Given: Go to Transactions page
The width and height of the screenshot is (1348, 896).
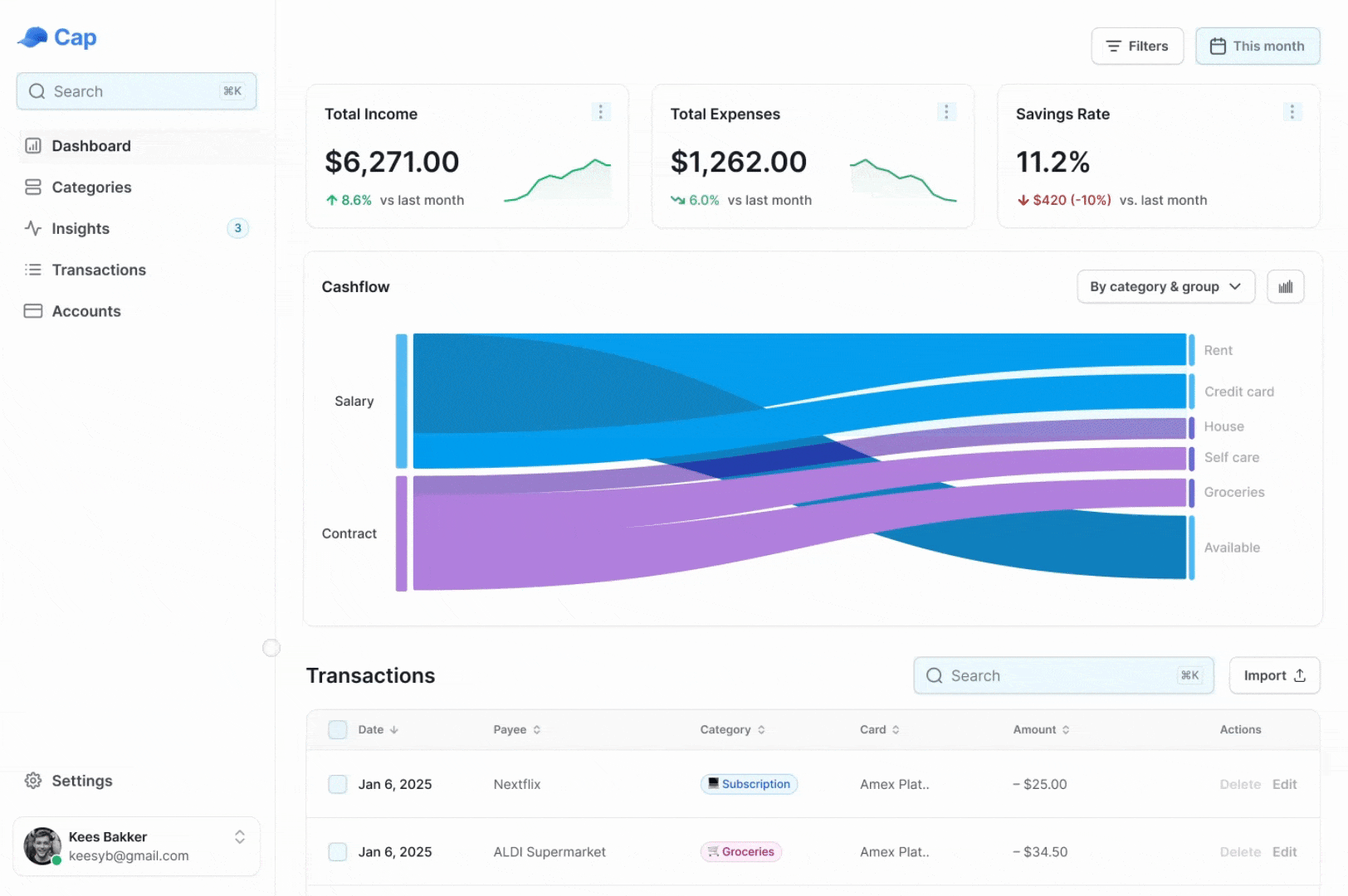Looking at the screenshot, I should 137,270.
